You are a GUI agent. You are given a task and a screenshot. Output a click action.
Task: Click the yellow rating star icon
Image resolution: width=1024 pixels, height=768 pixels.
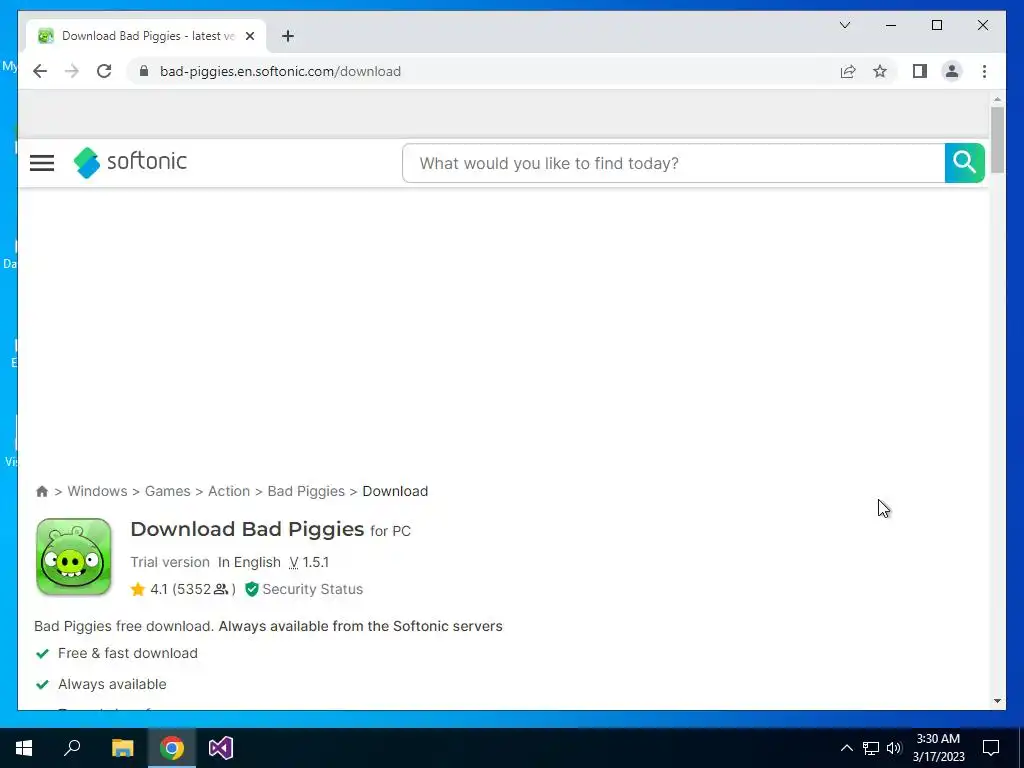pos(138,589)
